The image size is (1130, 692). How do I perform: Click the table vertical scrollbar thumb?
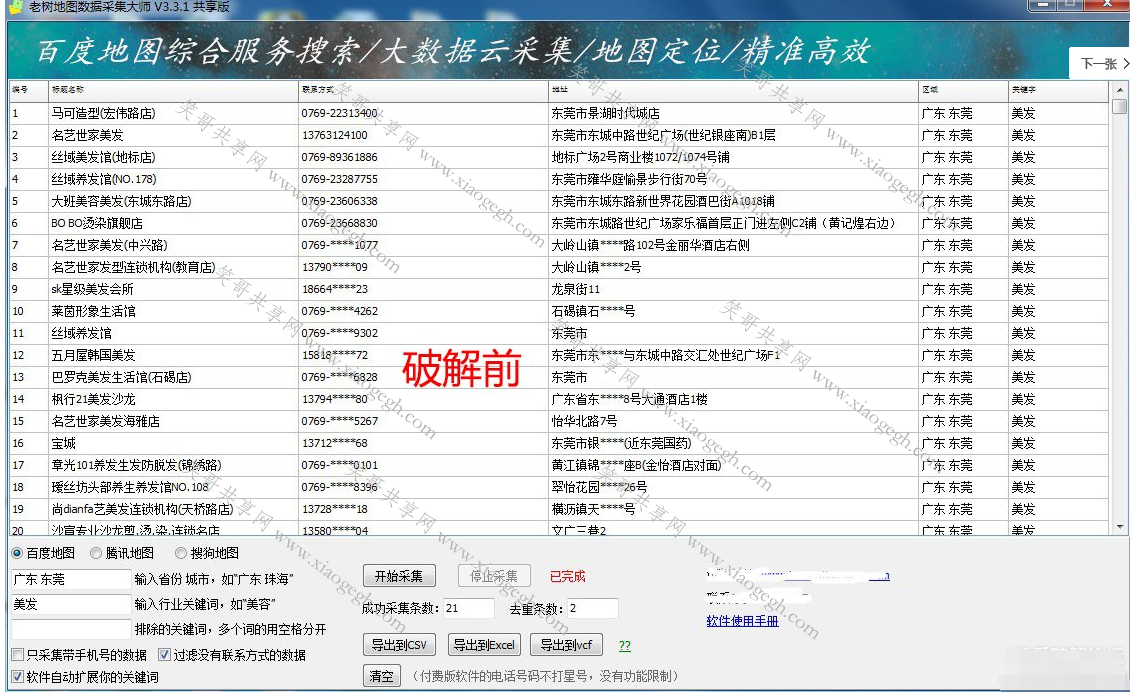click(x=1119, y=106)
